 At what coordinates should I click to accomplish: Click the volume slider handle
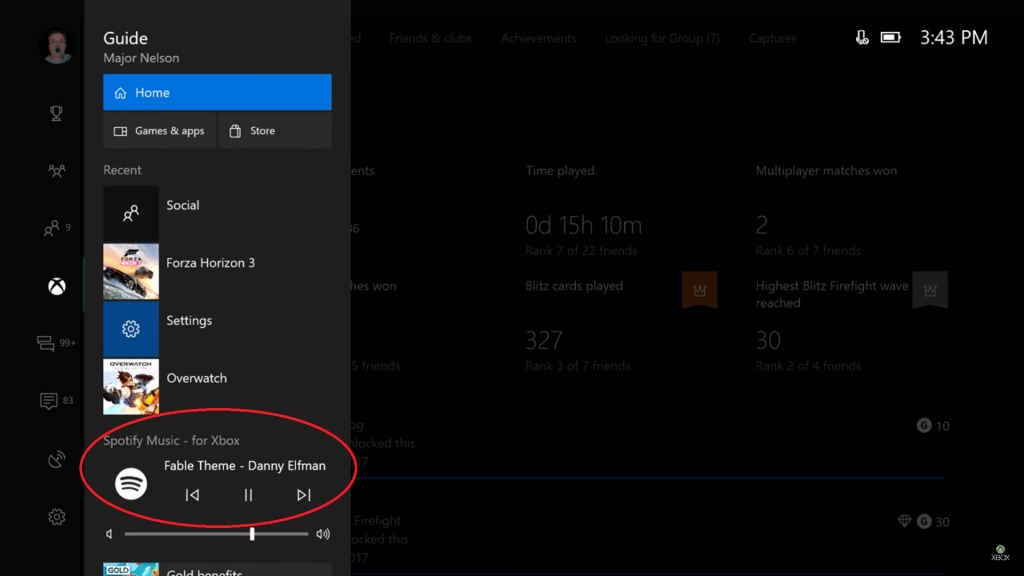(252, 534)
